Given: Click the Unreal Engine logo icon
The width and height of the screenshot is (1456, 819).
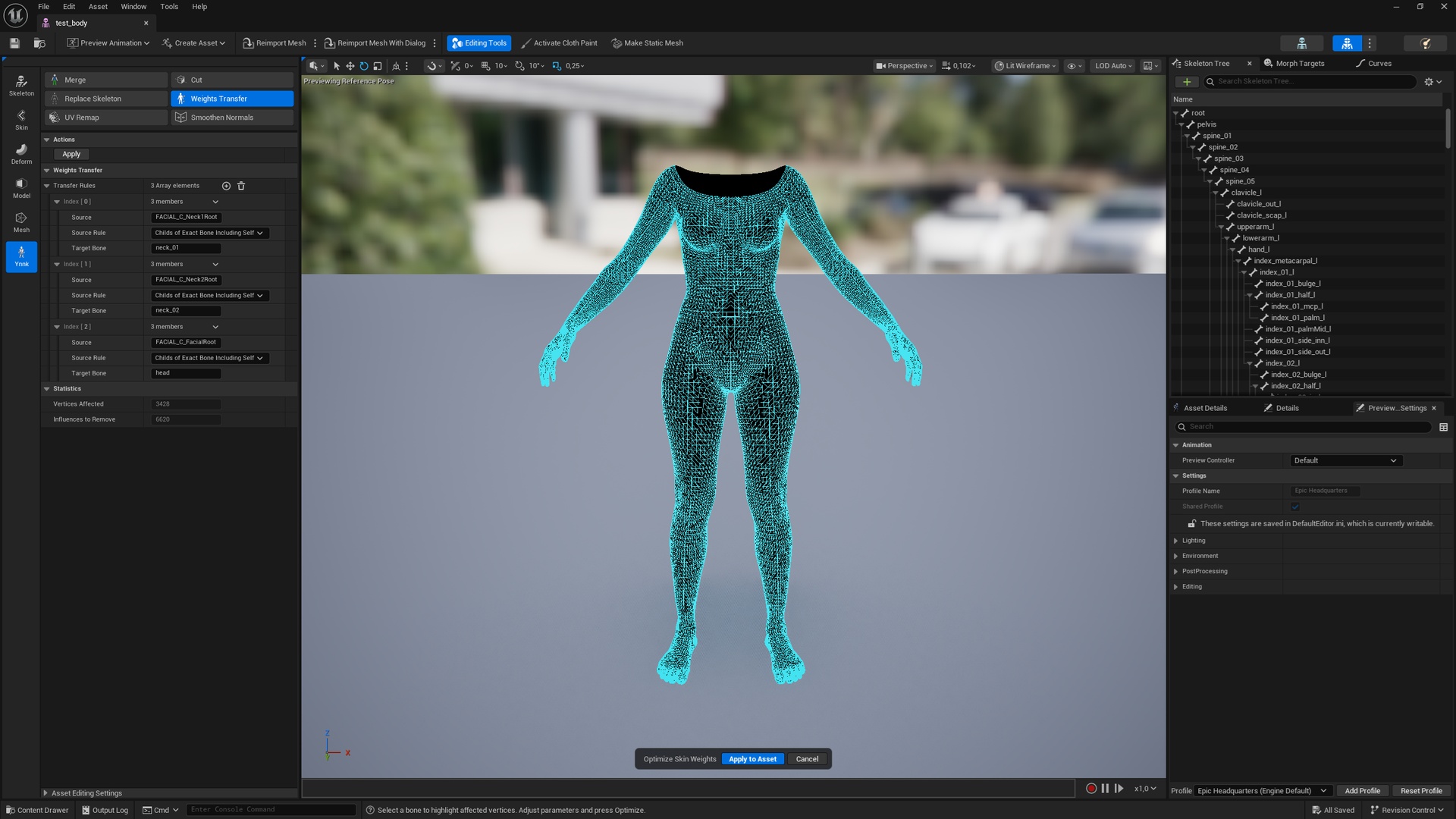Looking at the screenshot, I should tap(16, 15).
